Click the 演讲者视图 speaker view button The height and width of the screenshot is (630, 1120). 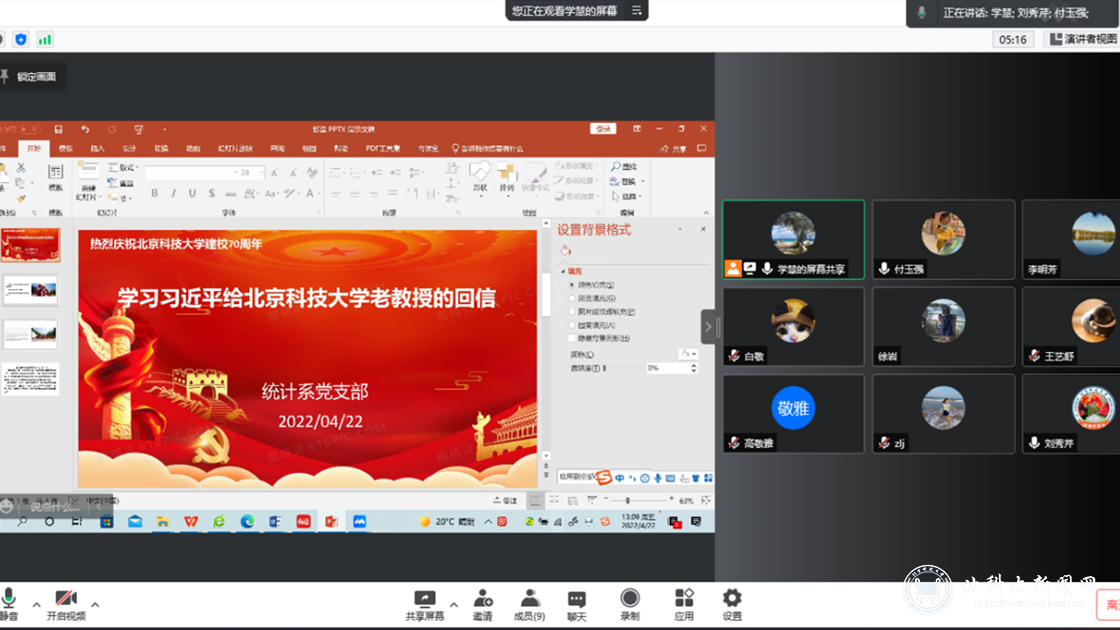click(x=1082, y=39)
